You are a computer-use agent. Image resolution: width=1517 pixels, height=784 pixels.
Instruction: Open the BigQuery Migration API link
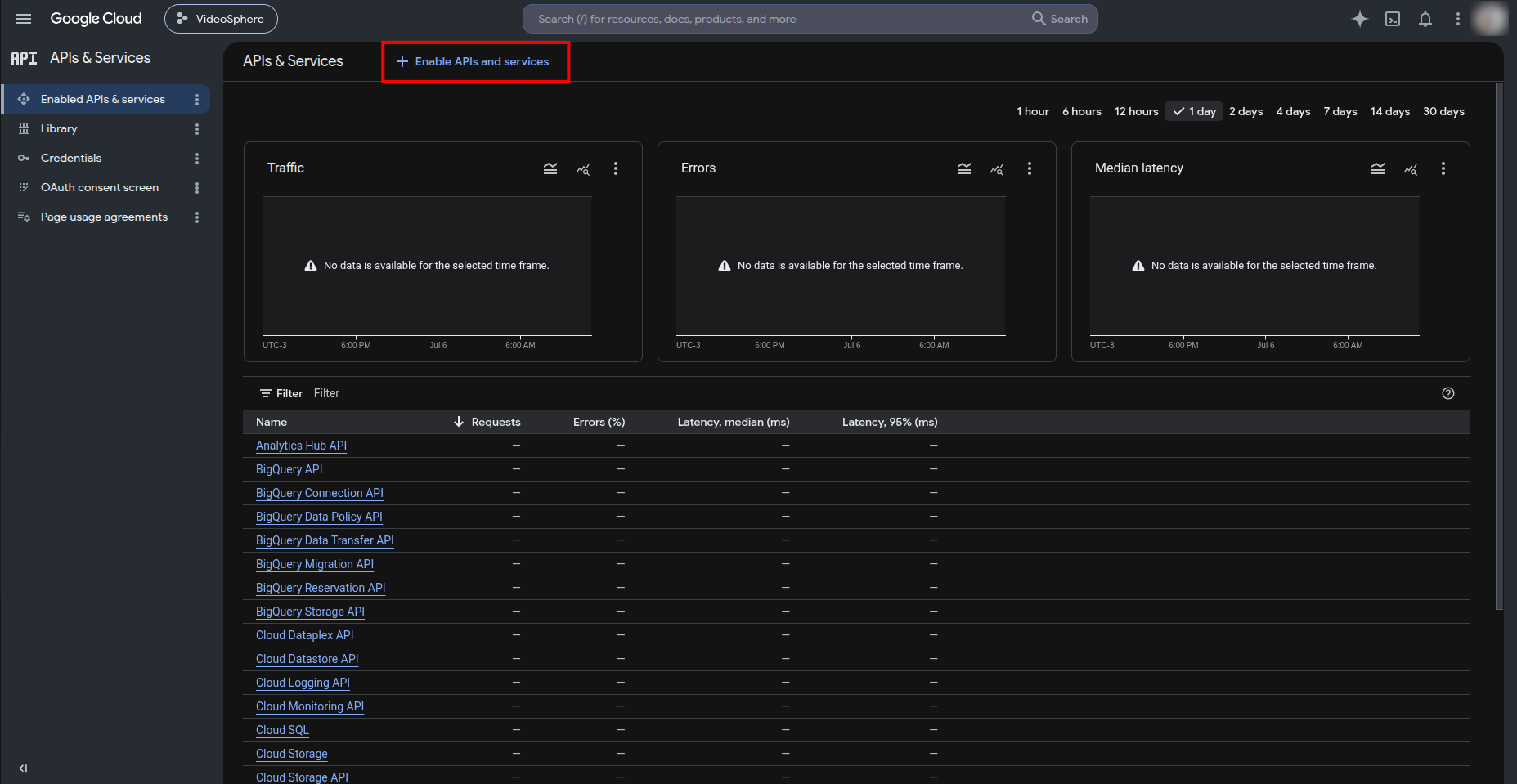(315, 564)
